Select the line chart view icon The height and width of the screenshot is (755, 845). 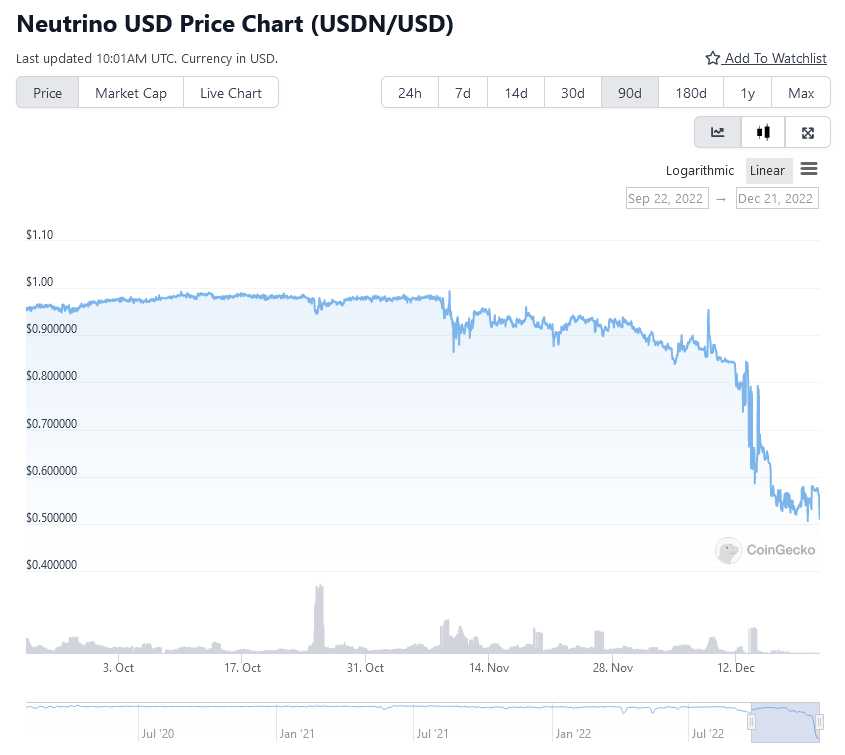[x=718, y=132]
